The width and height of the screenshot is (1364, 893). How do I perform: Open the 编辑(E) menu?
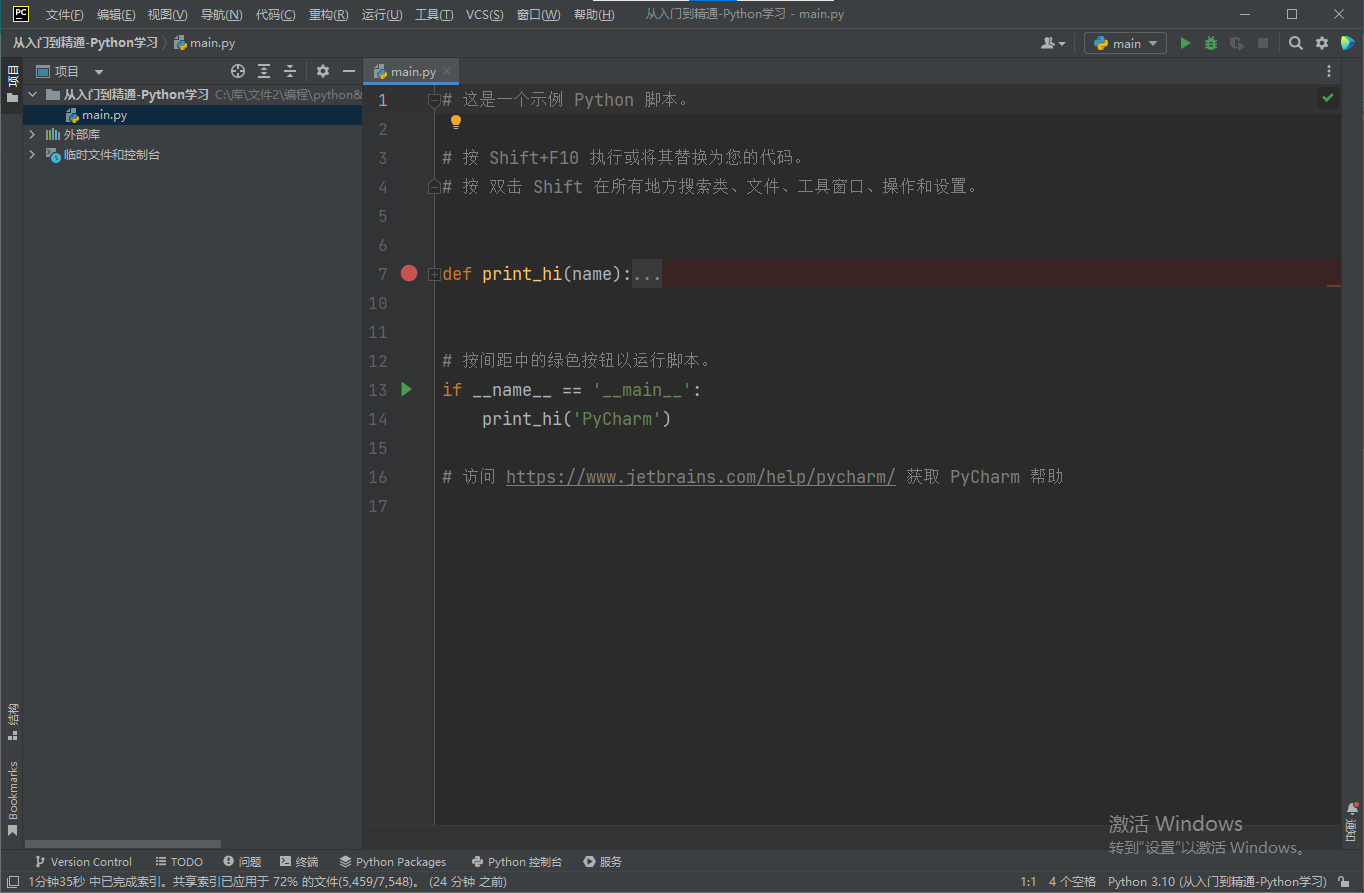[116, 14]
